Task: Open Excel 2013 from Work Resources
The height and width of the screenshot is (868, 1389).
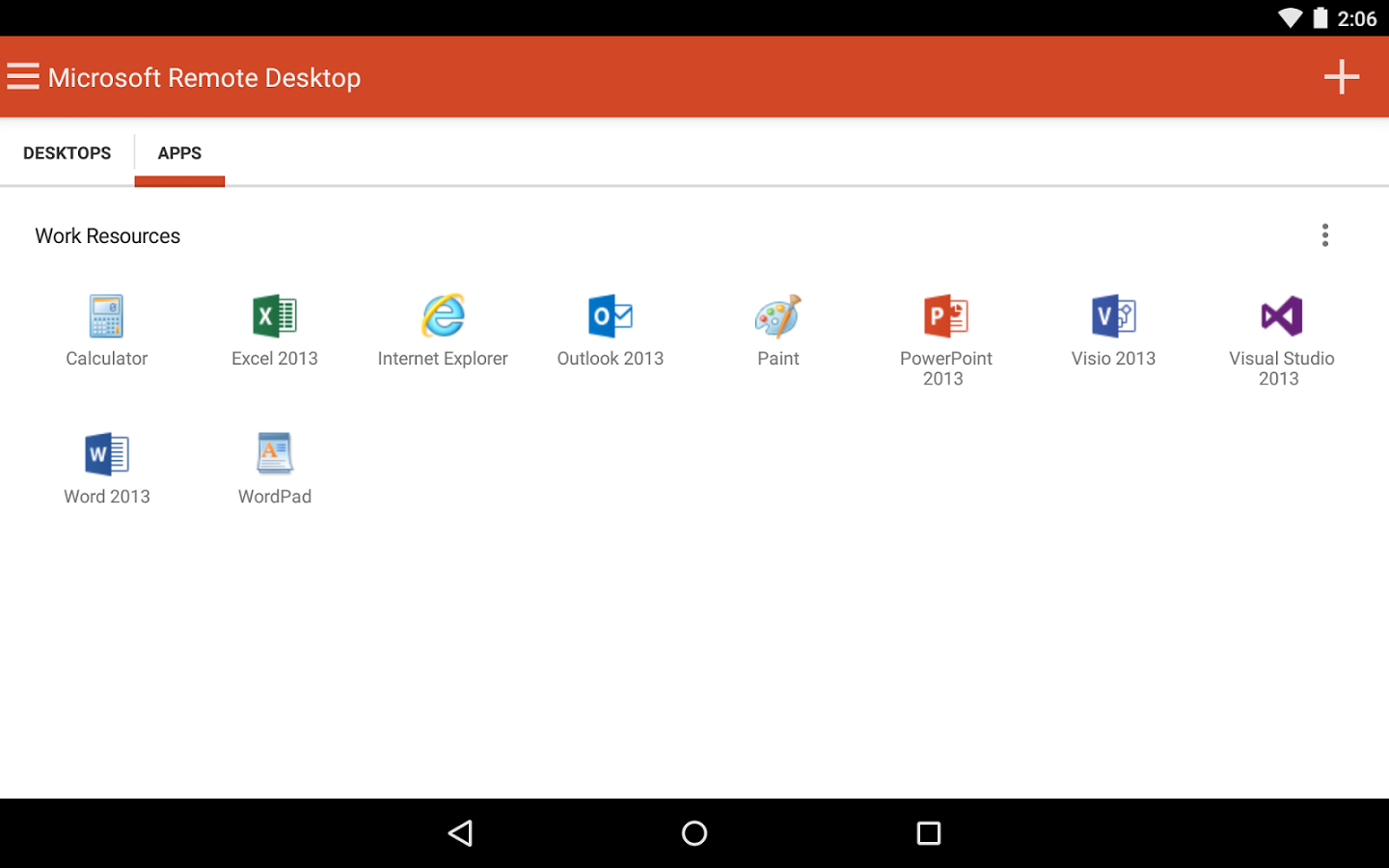Action: (274, 328)
